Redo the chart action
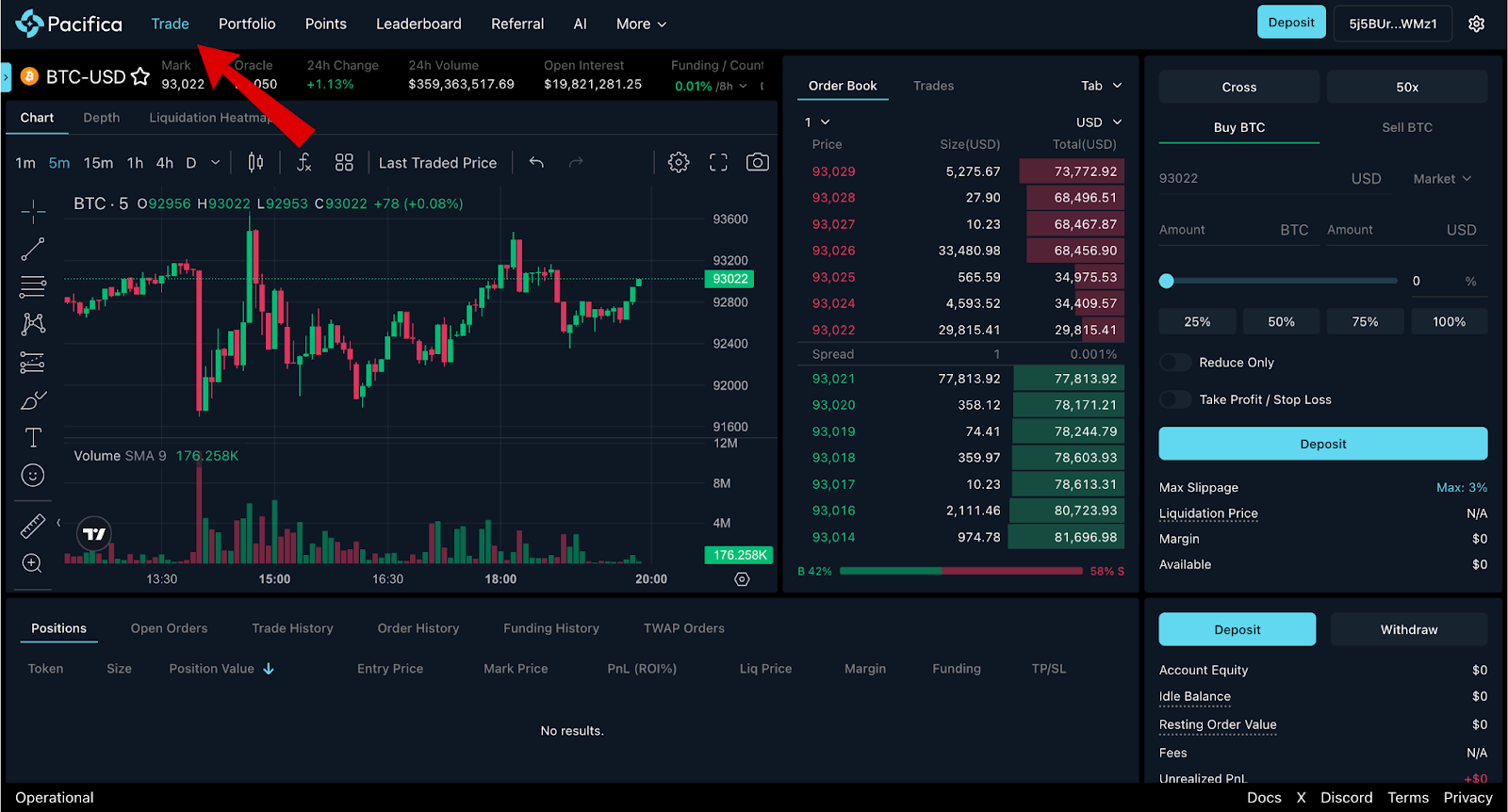This screenshot has width=1508, height=812. pyautogui.click(x=576, y=163)
